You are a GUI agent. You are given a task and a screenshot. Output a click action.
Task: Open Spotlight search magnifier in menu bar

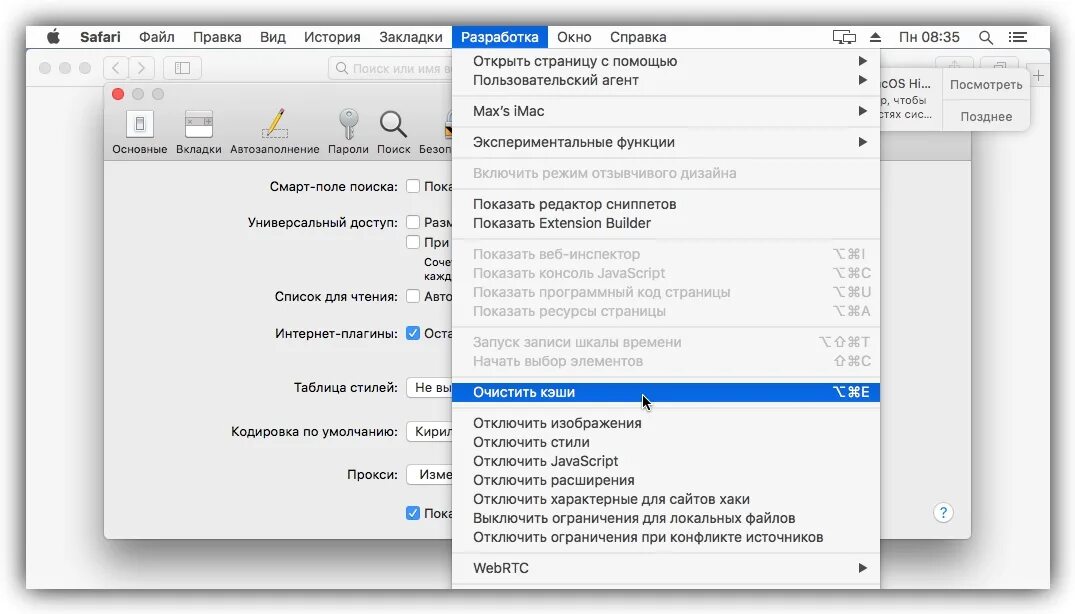pos(986,37)
